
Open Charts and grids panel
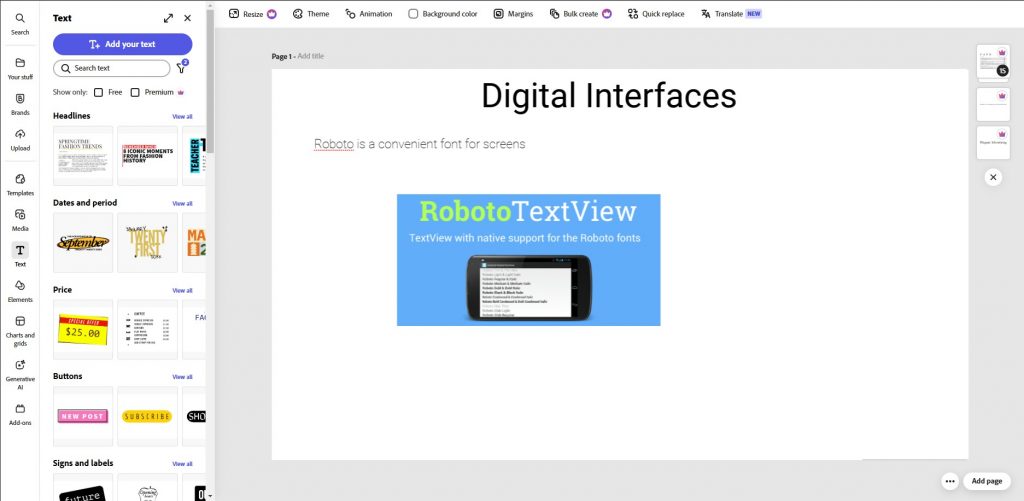coord(20,331)
